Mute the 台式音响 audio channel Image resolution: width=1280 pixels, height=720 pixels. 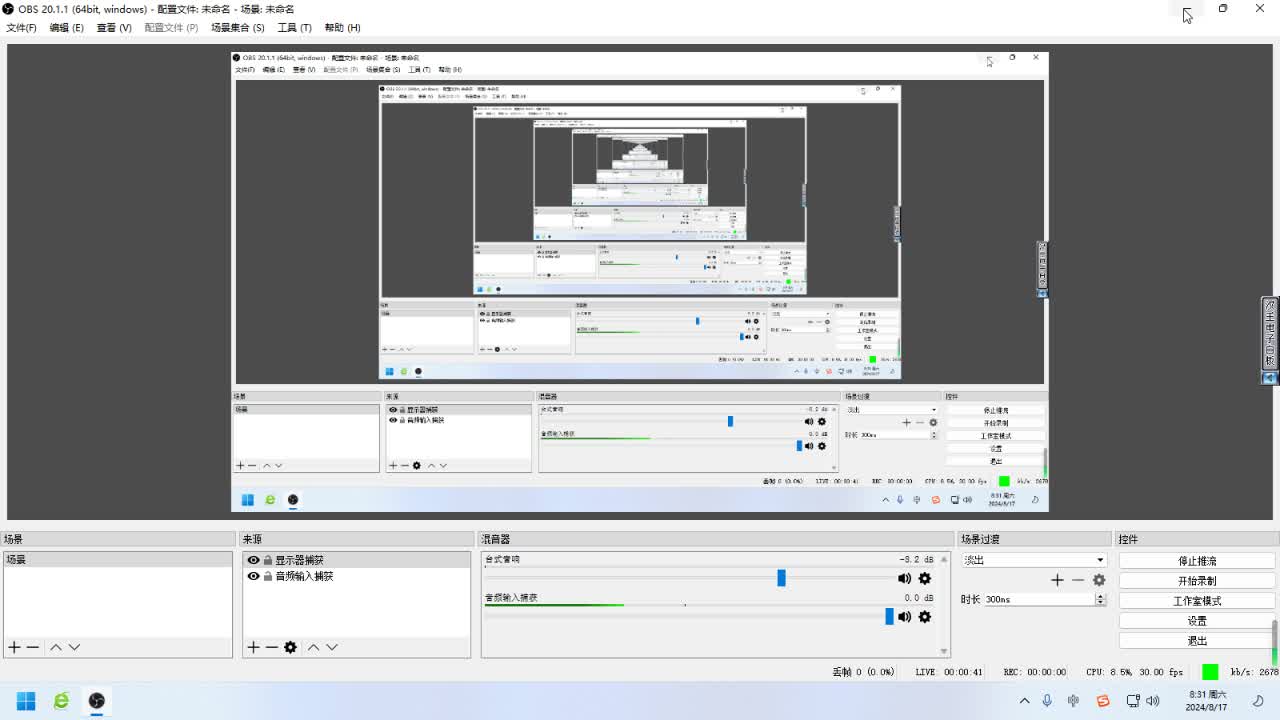[904, 578]
